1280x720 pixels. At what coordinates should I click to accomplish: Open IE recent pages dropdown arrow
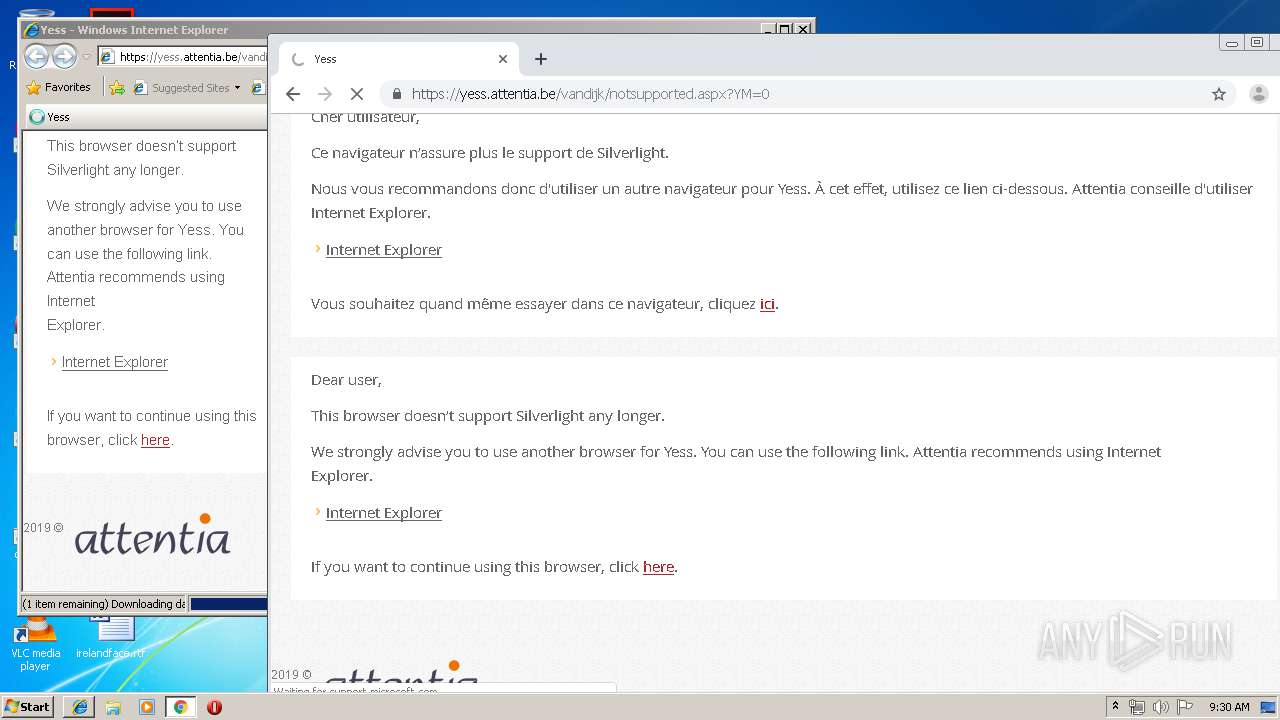click(x=87, y=57)
